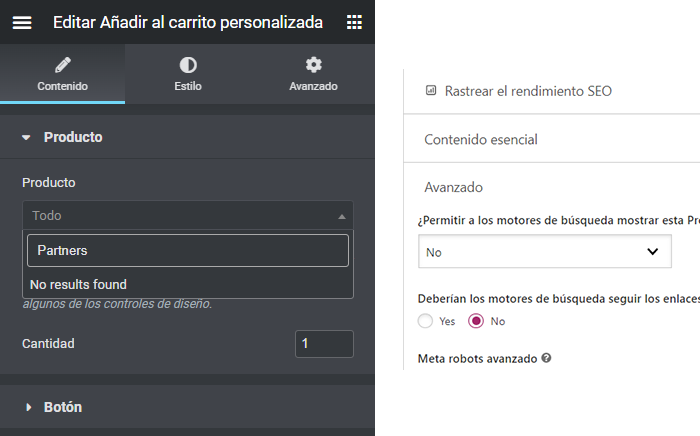Viewport: 700px width, 436px height.
Task: Open search engine visibility No dropdown
Action: [x=544, y=252]
